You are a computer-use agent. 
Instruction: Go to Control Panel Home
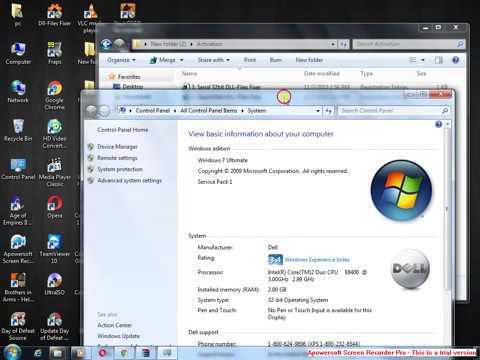[x=123, y=130]
